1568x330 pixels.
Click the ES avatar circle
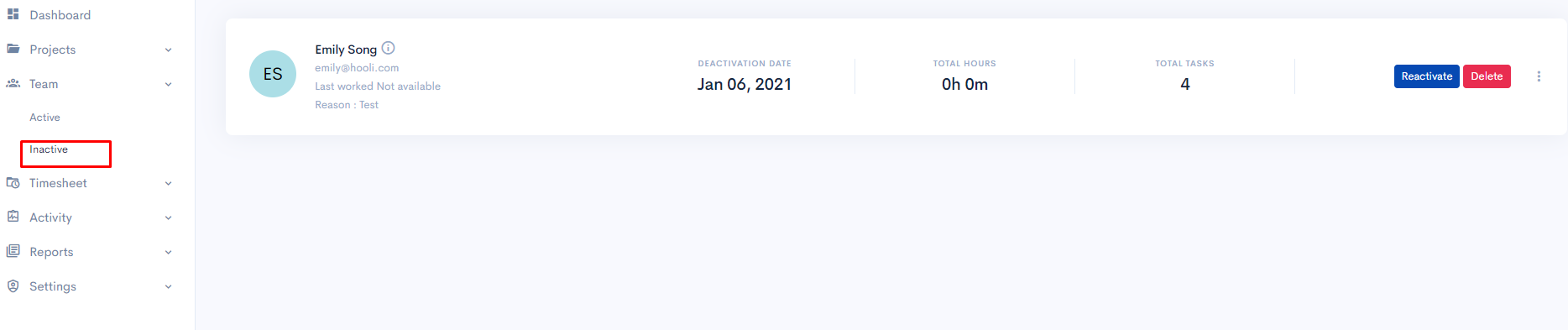coord(273,74)
